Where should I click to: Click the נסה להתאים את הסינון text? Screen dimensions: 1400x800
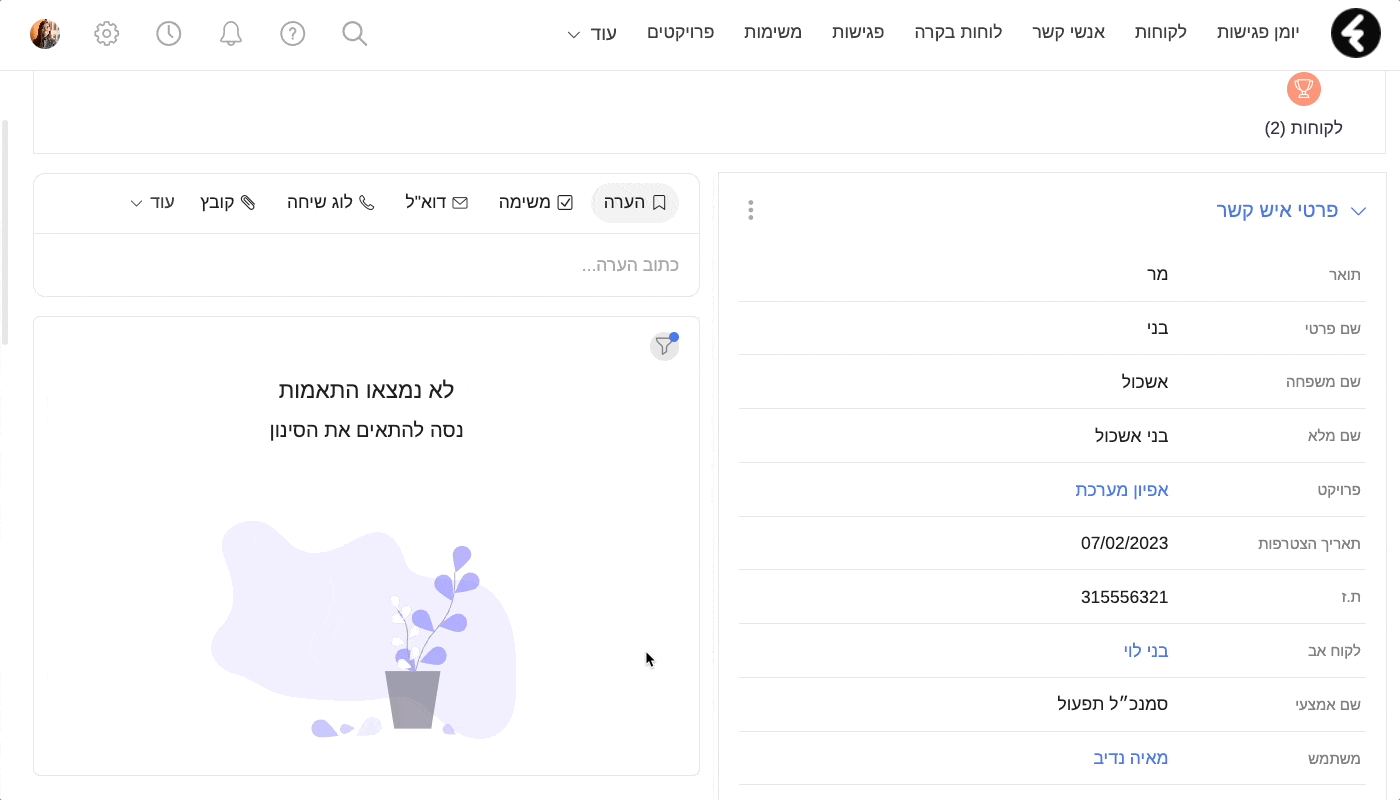(x=366, y=430)
